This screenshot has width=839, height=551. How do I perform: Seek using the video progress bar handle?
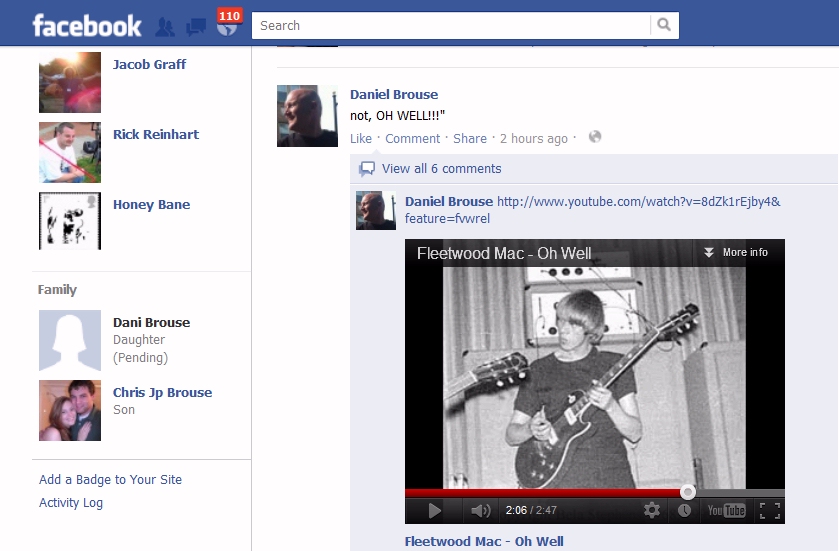688,492
